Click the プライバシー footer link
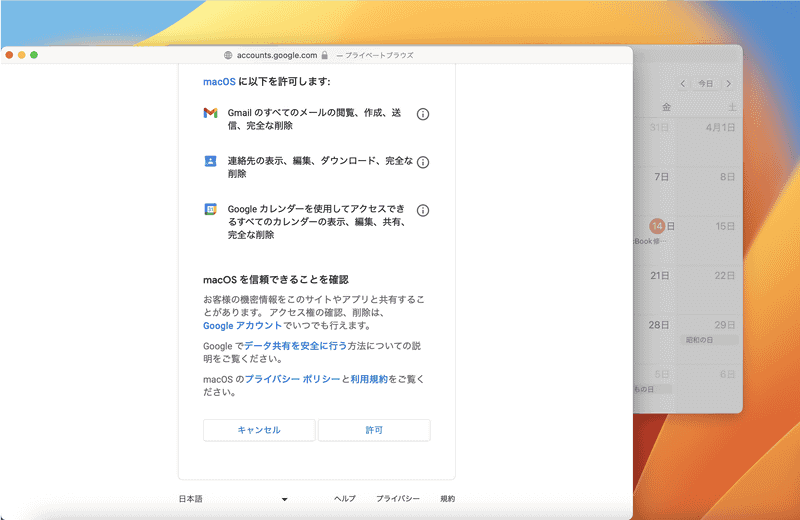Image resolution: width=800 pixels, height=520 pixels. point(398,499)
